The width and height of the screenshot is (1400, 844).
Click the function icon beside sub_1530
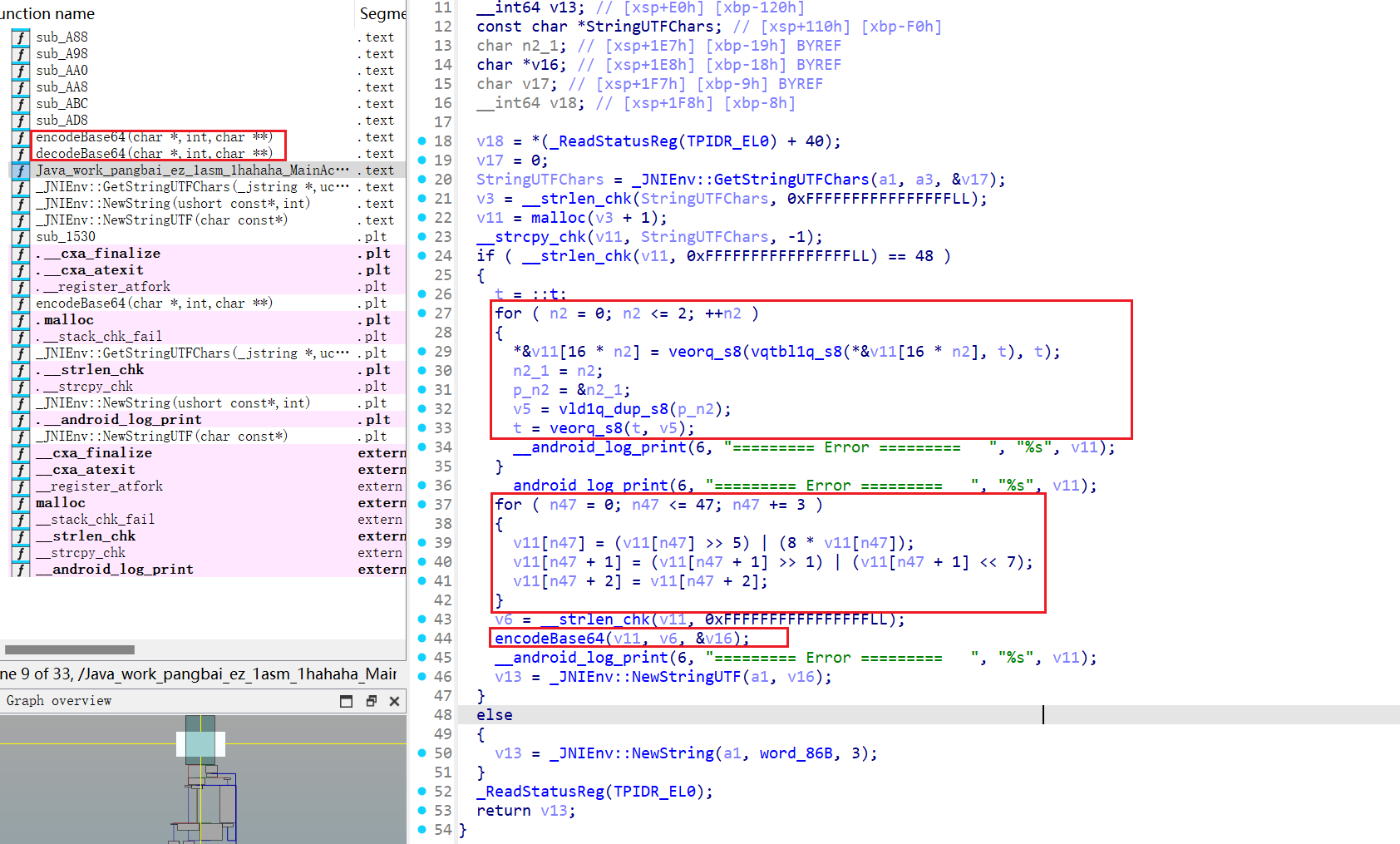[x=21, y=237]
